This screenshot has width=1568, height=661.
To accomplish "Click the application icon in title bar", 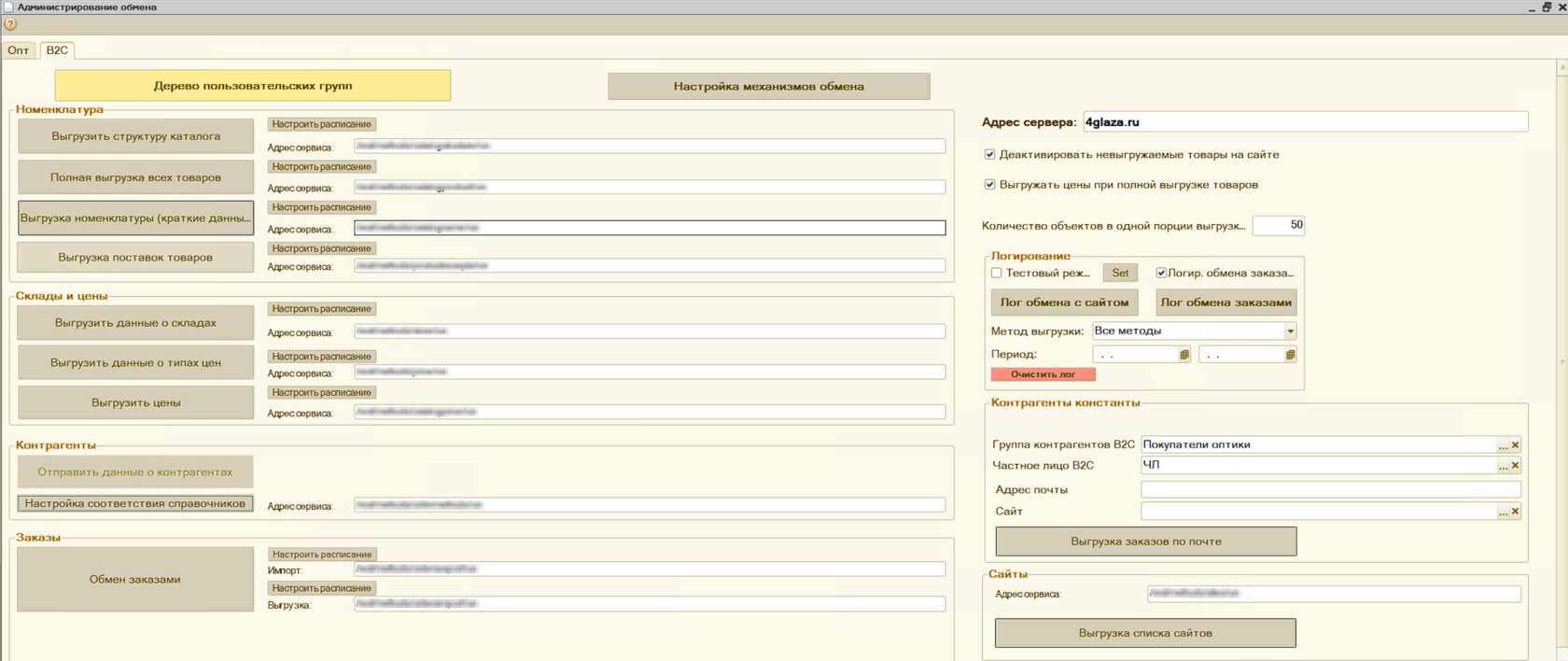I will 8,7.
